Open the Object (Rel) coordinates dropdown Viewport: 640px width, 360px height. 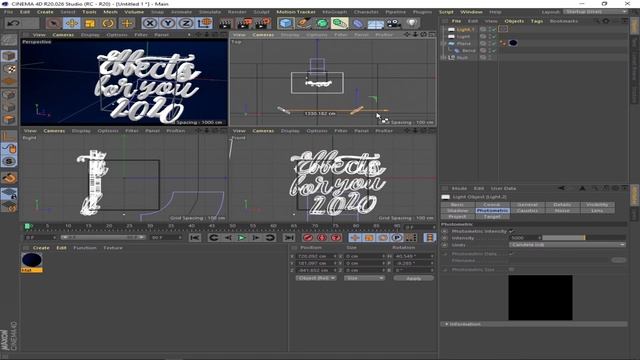pyautogui.click(x=316, y=278)
